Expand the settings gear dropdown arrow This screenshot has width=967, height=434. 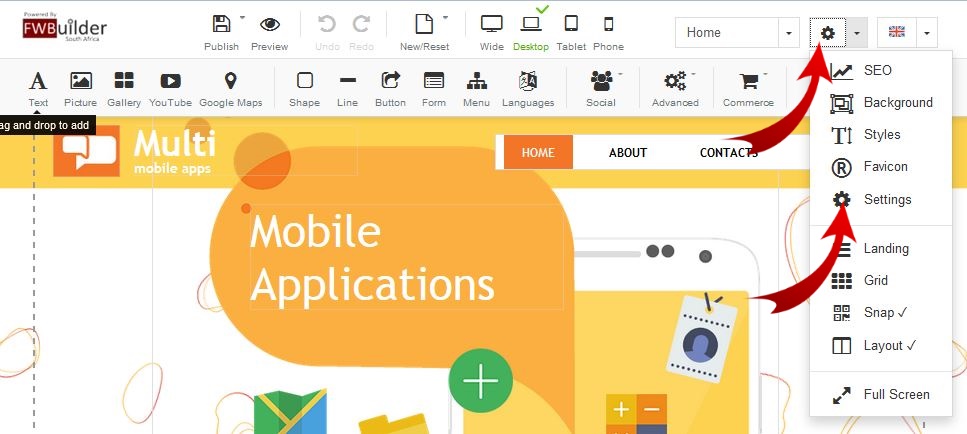point(857,33)
